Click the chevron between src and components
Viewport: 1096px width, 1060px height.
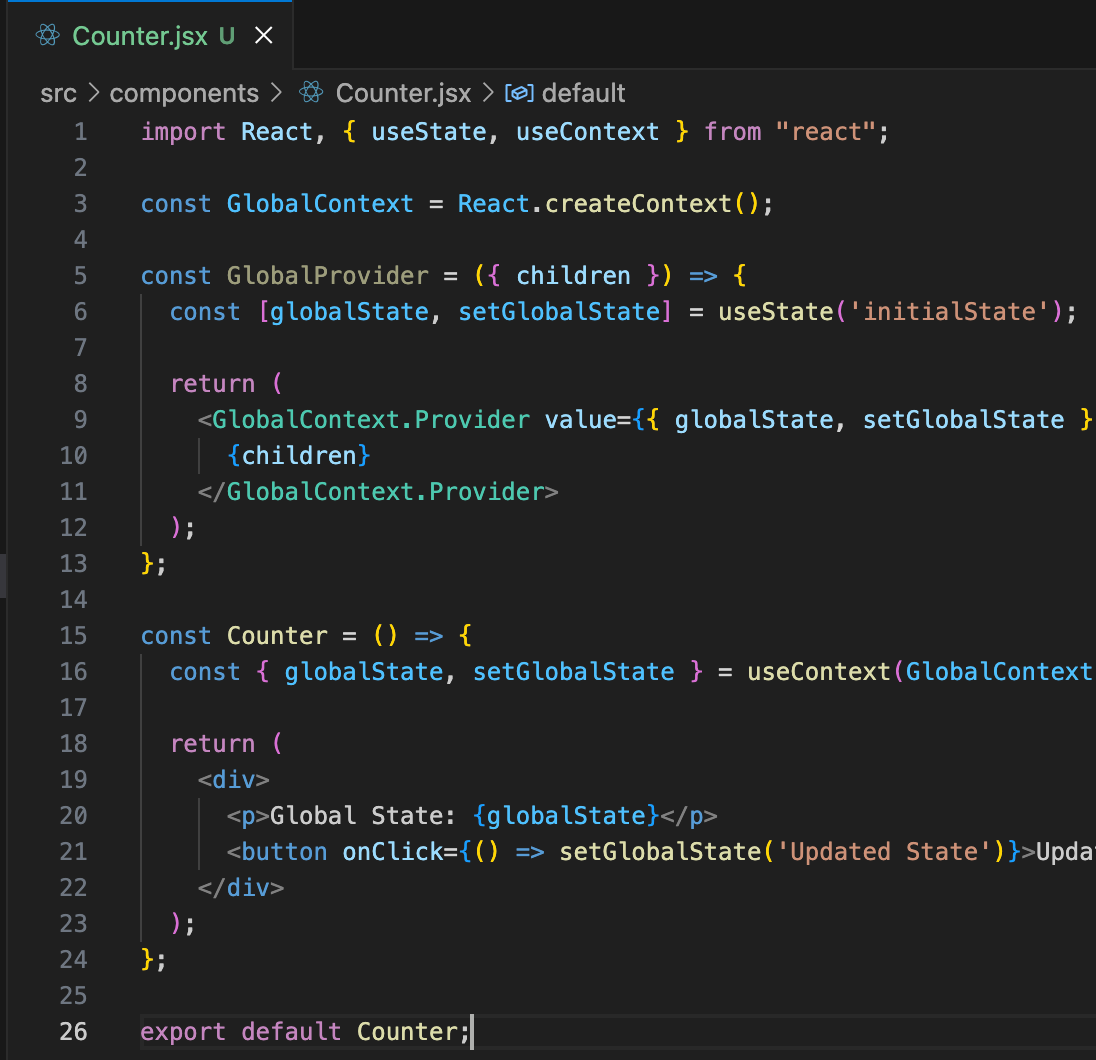pos(94,93)
